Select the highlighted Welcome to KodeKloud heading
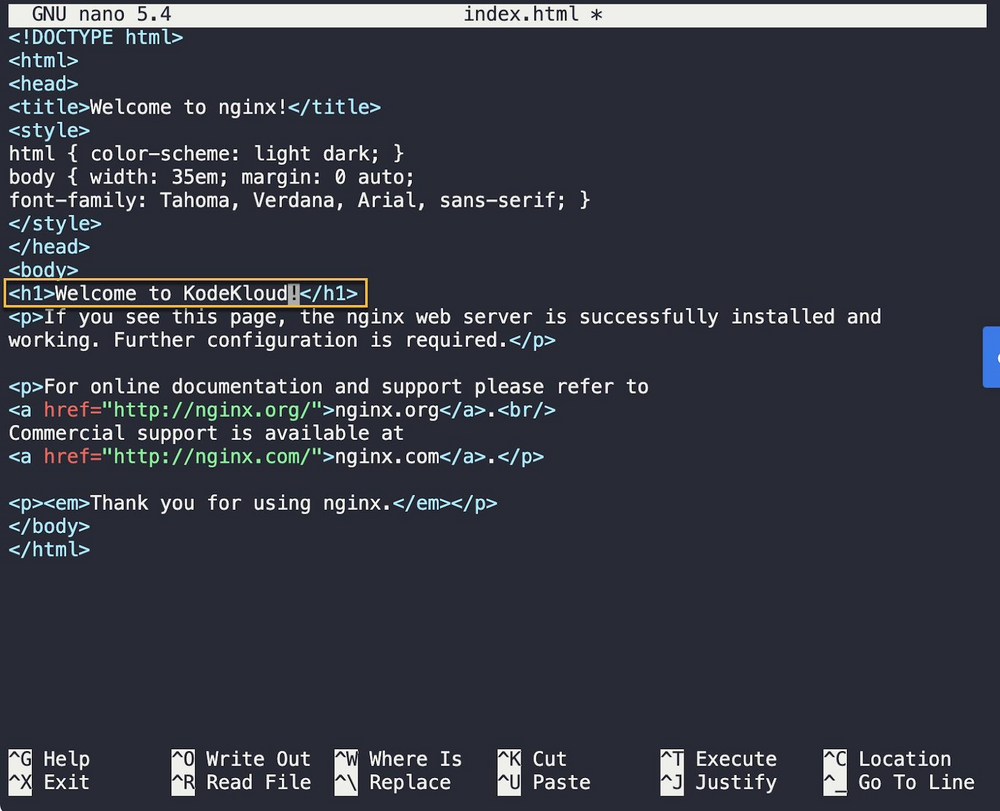 point(185,293)
